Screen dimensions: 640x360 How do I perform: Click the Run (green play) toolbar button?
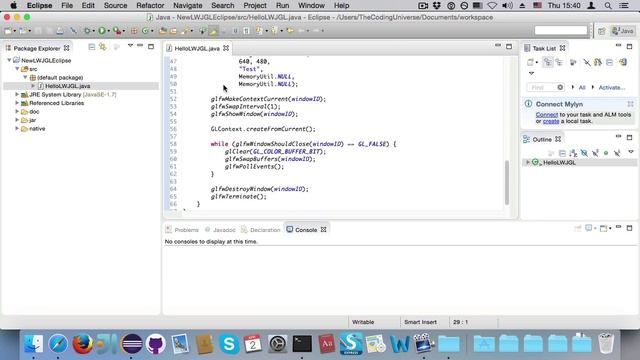coord(102,31)
